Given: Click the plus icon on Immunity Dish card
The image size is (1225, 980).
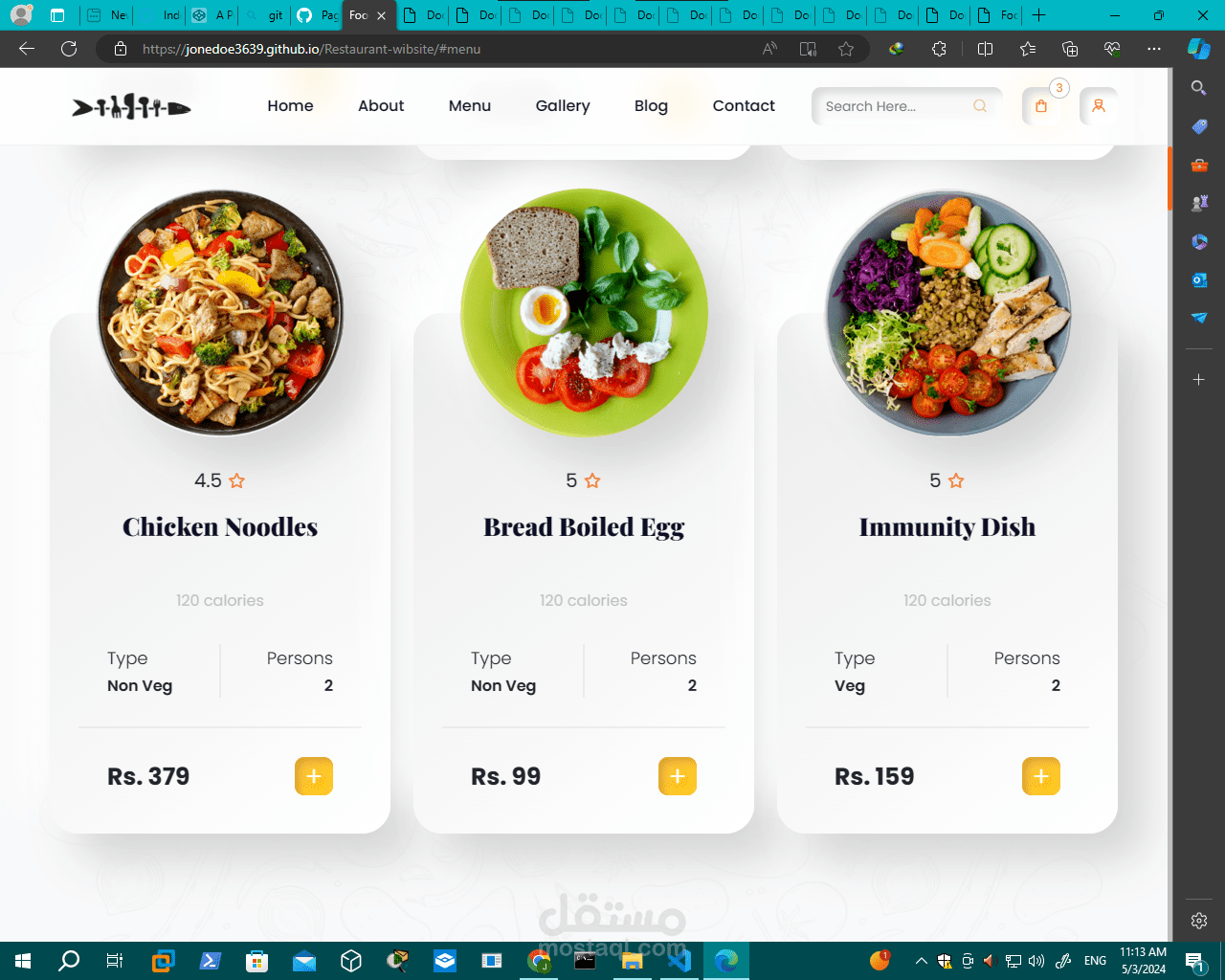Looking at the screenshot, I should point(1041,776).
